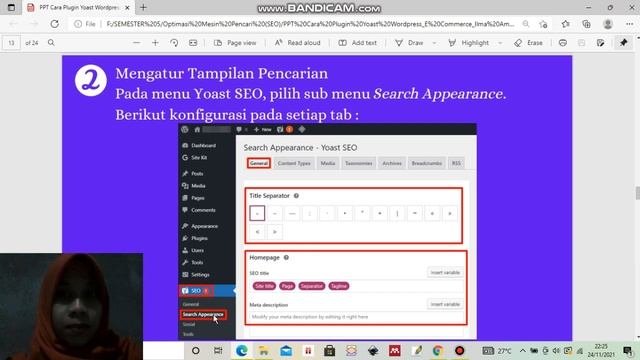Viewport: 640px width, 360px height.
Task: Open the Bandicam recorder taskbar icon
Action: [x=460, y=351]
